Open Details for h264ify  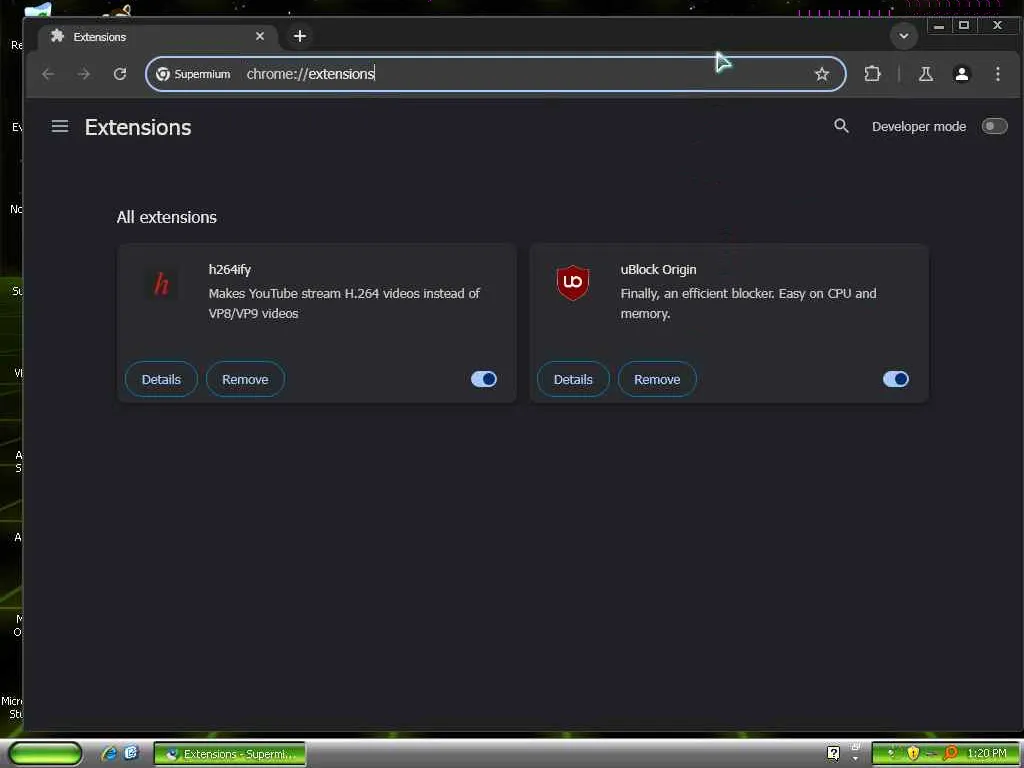tap(161, 379)
